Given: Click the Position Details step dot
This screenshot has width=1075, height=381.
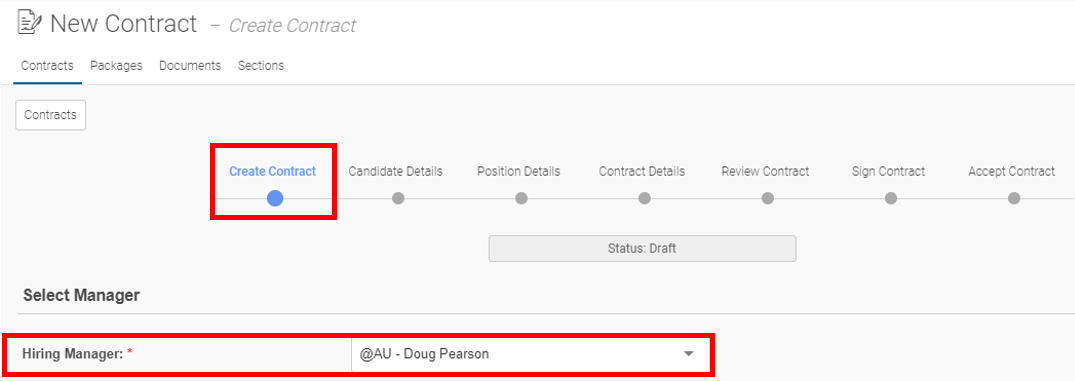Looking at the screenshot, I should (521, 198).
